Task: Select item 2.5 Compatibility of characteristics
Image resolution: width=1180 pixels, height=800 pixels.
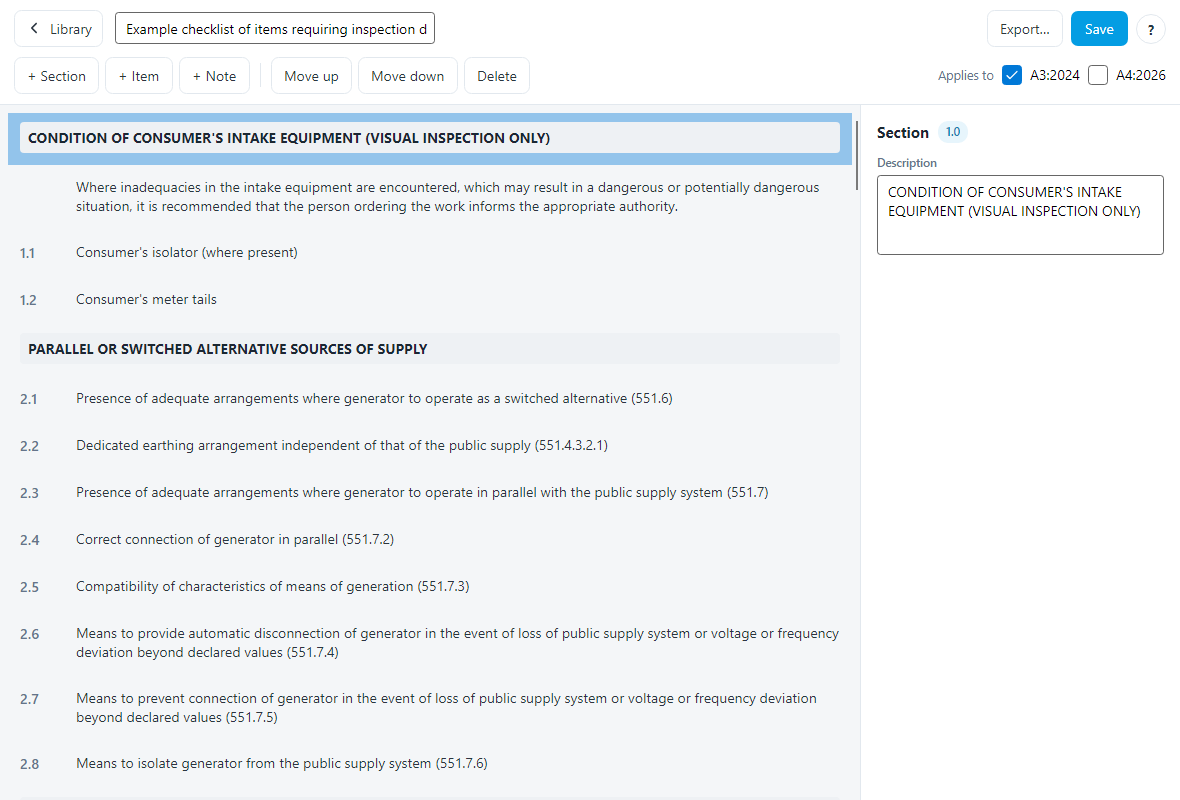Action: [x=430, y=587]
